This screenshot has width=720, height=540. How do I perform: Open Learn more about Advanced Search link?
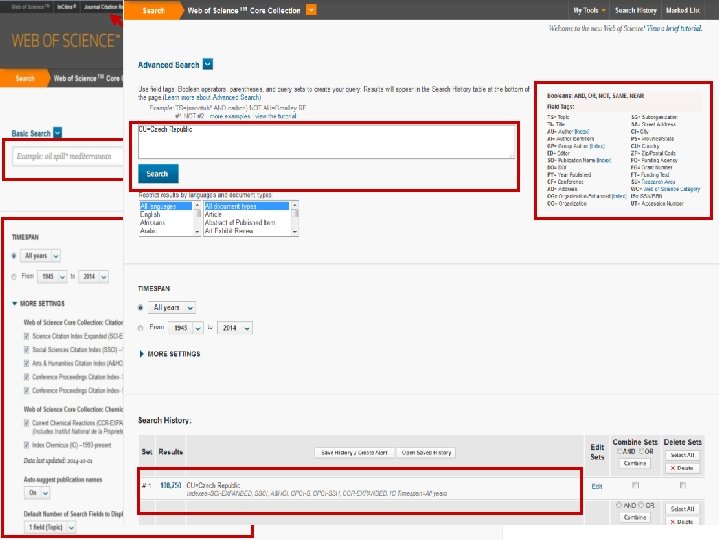point(214,97)
